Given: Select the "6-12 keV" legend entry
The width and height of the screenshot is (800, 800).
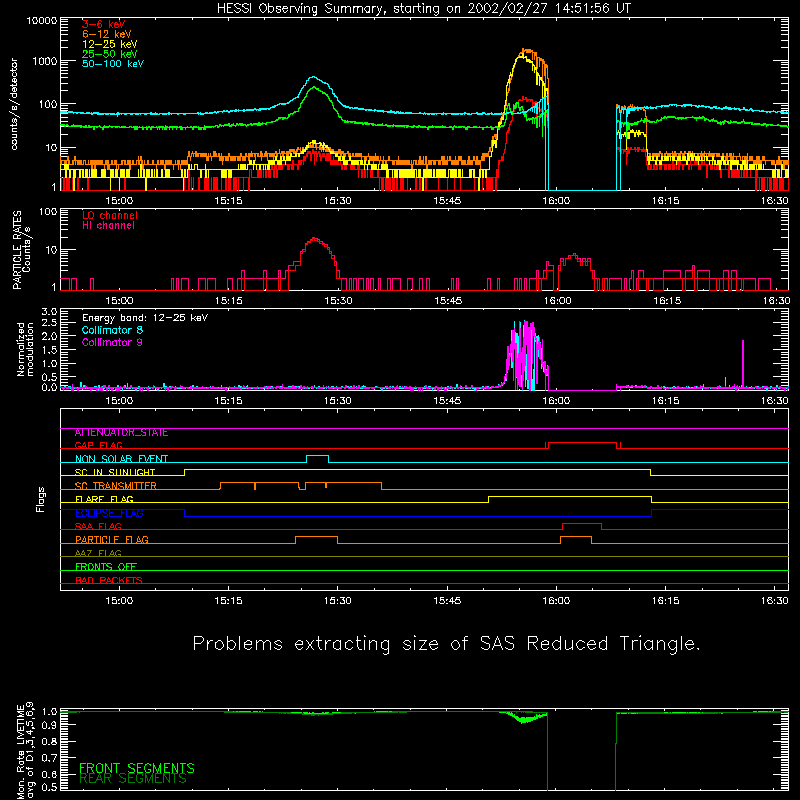Looking at the screenshot, I should tap(107, 34).
